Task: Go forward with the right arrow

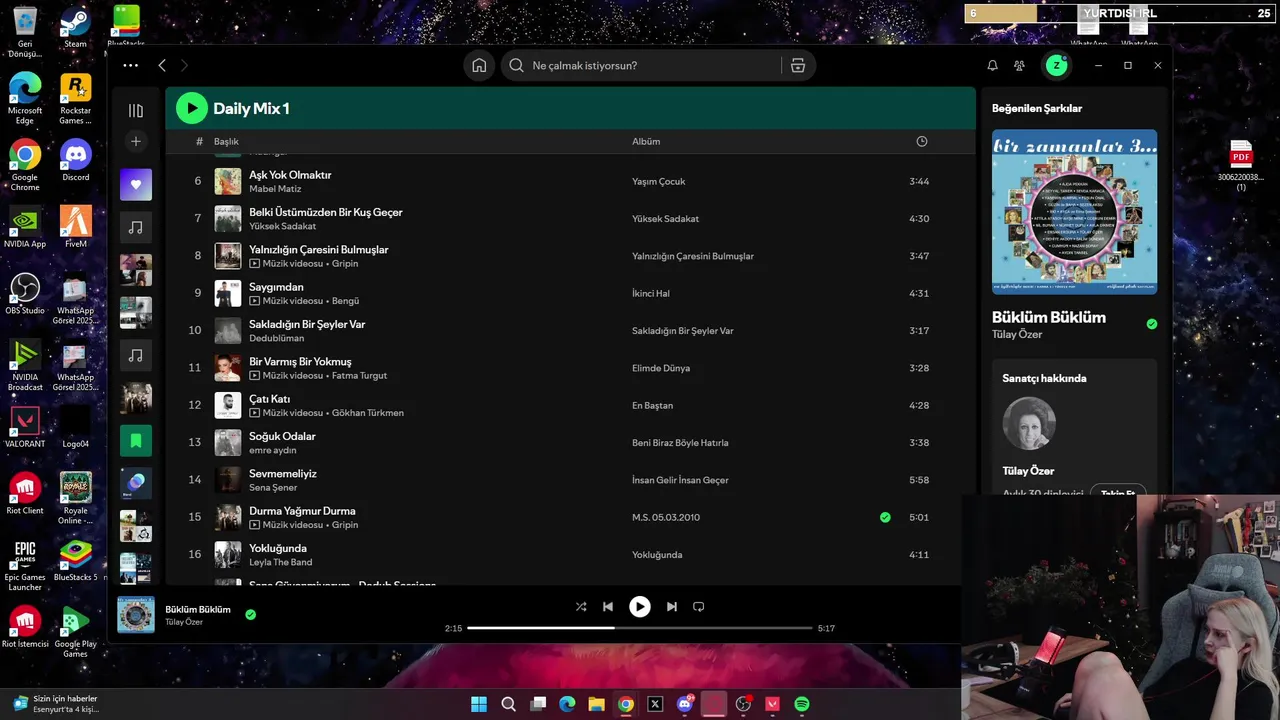Action: 184,65
